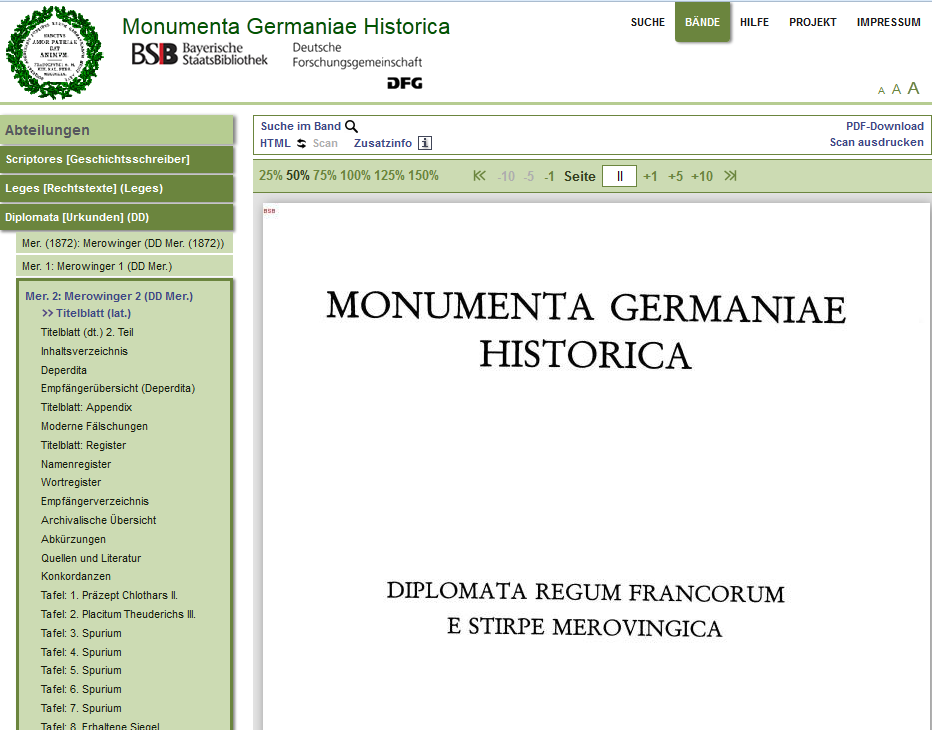Open Titelblatt: Register entry
This screenshot has height=730, width=932.
click(83, 445)
